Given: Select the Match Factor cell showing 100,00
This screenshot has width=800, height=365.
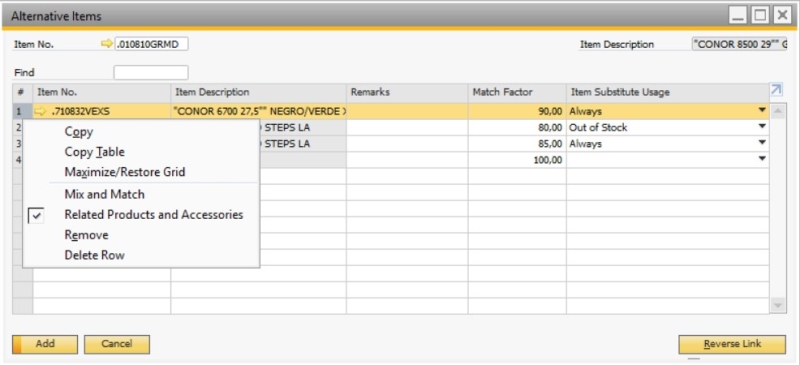Looking at the screenshot, I should [x=517, y=160].
